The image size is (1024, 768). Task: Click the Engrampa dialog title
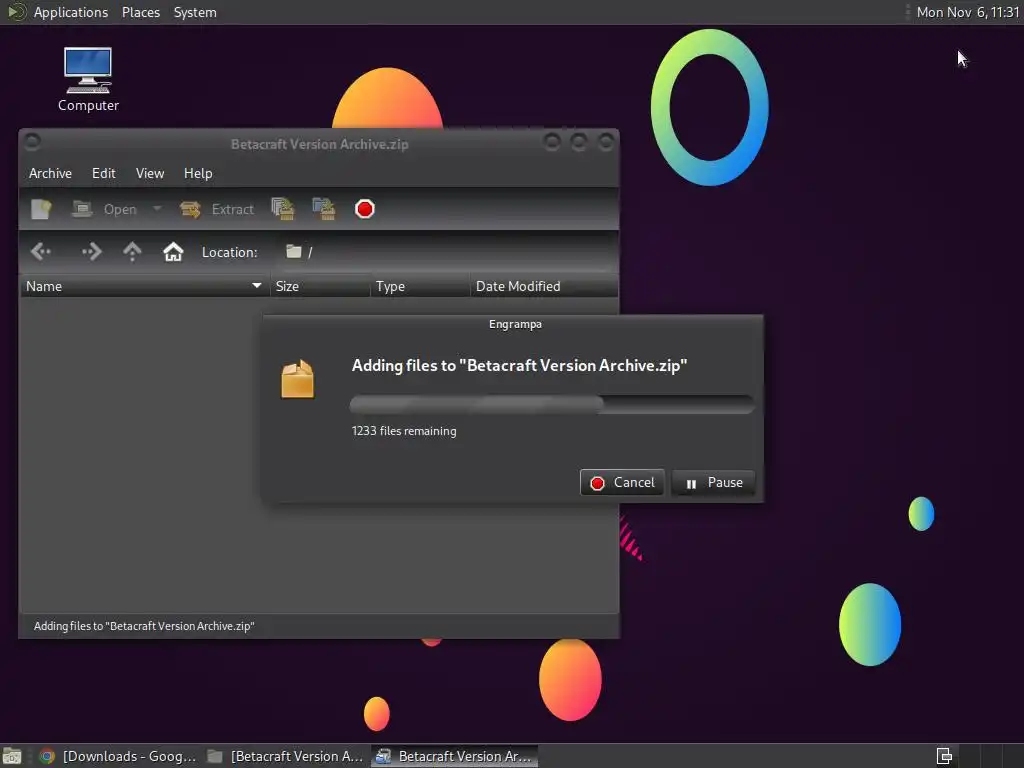tap(515, 324)
